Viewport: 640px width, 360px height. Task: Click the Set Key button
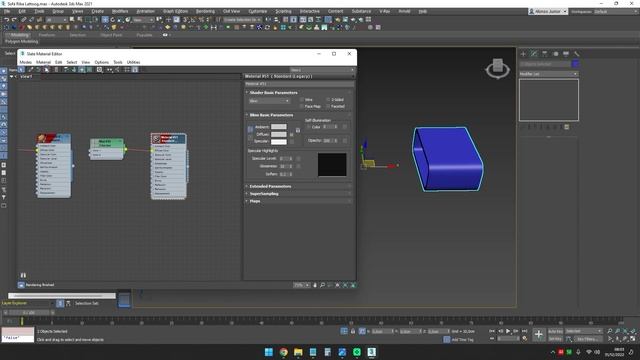click(x=555, y=339)
